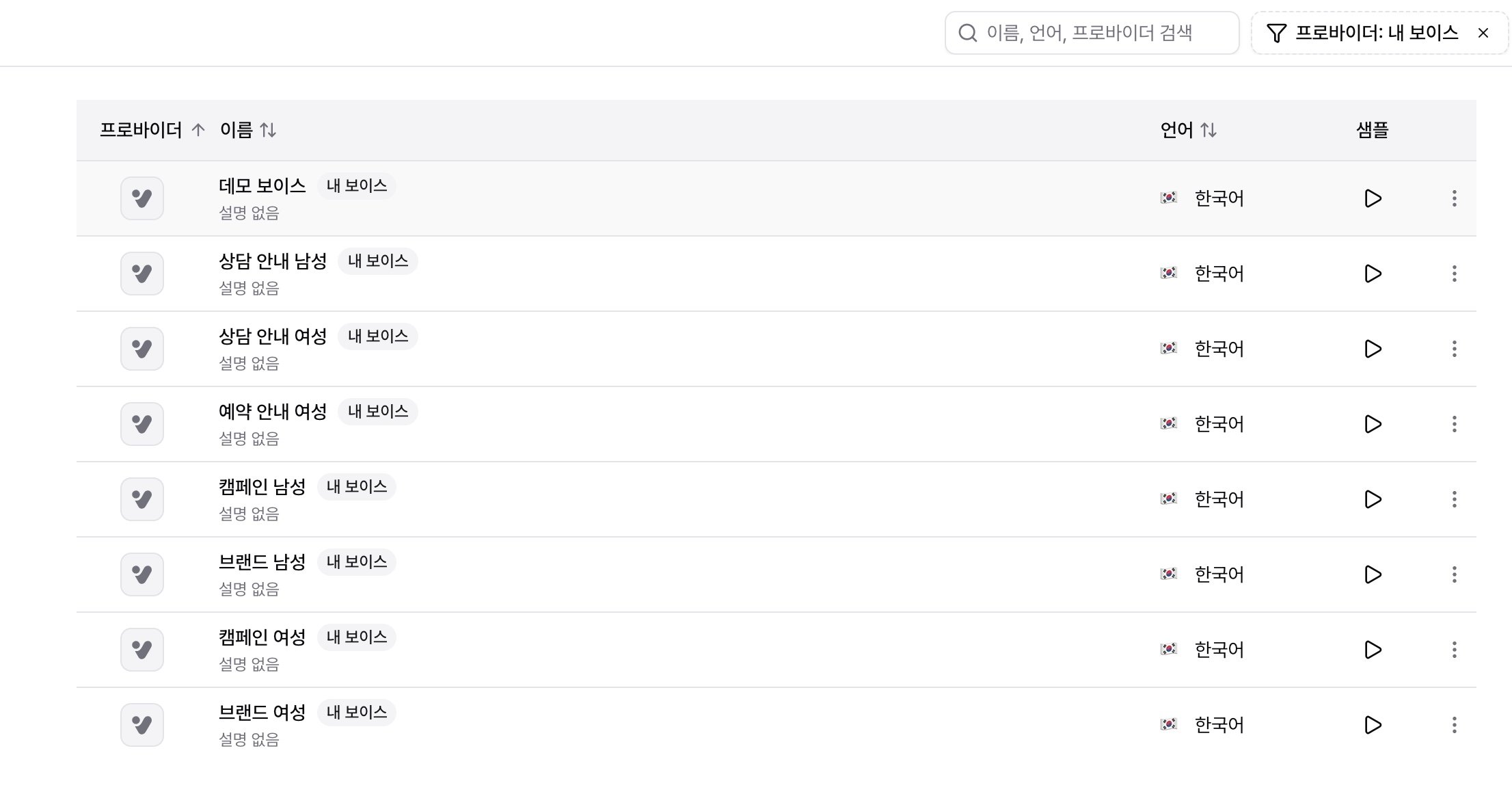Screen dimensions: 1512x807
Task: Remove the 내 보이스 provider filter
Action: click(x=1483, y=33)
